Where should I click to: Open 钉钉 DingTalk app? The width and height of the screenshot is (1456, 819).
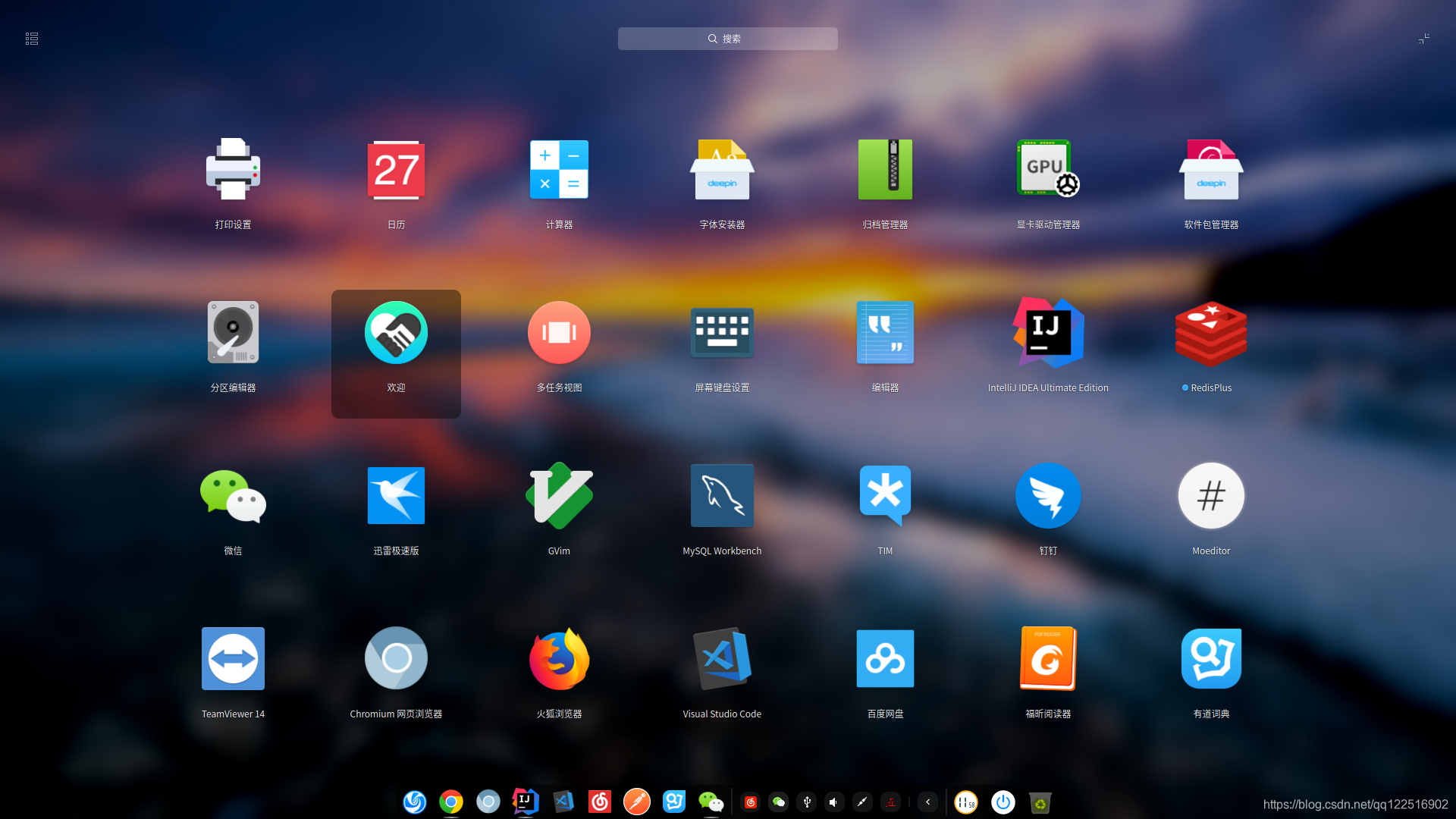click(x=1048, y=495)
